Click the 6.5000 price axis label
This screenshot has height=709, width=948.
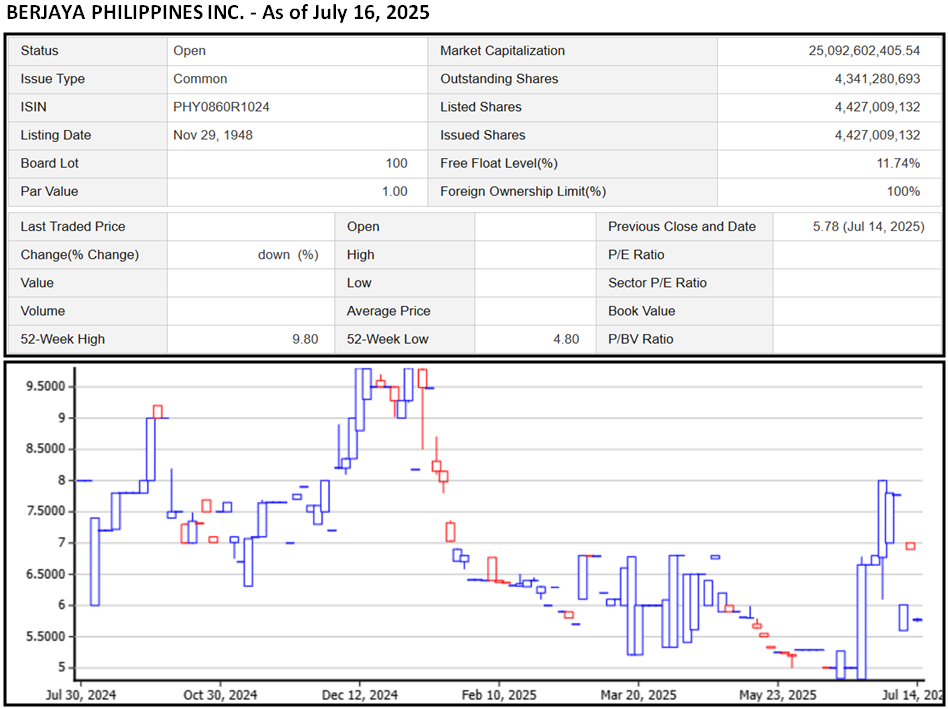[x=45, y=574]
